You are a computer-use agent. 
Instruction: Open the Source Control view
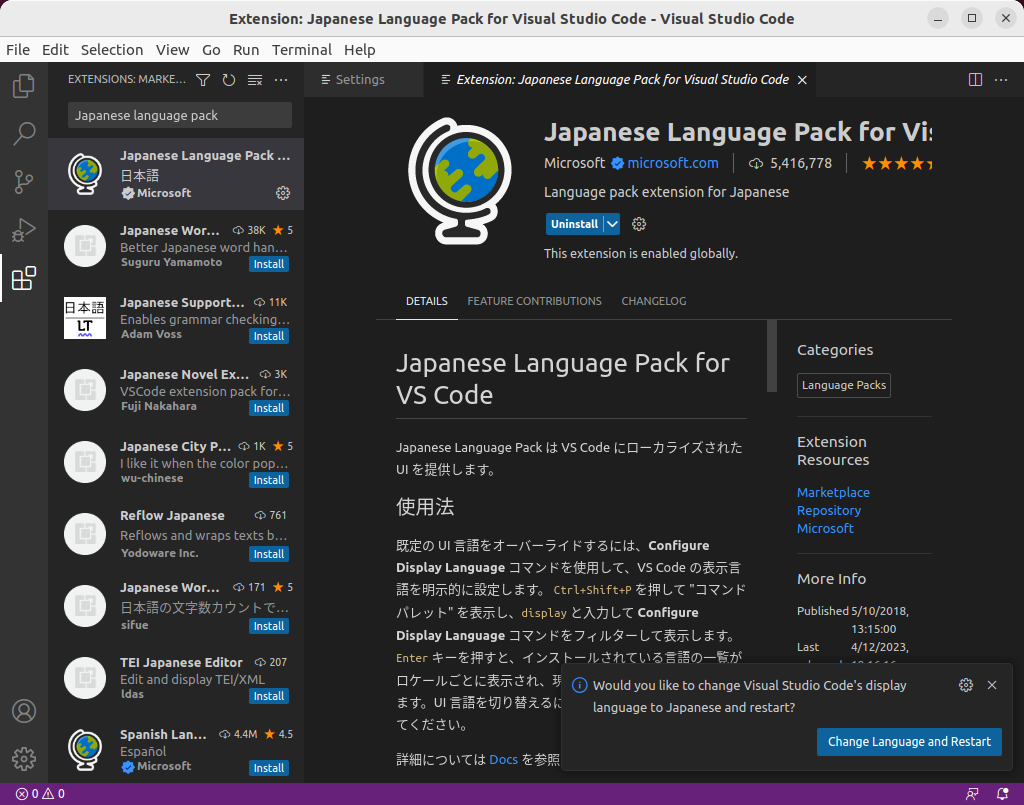[x=24, y=182]
